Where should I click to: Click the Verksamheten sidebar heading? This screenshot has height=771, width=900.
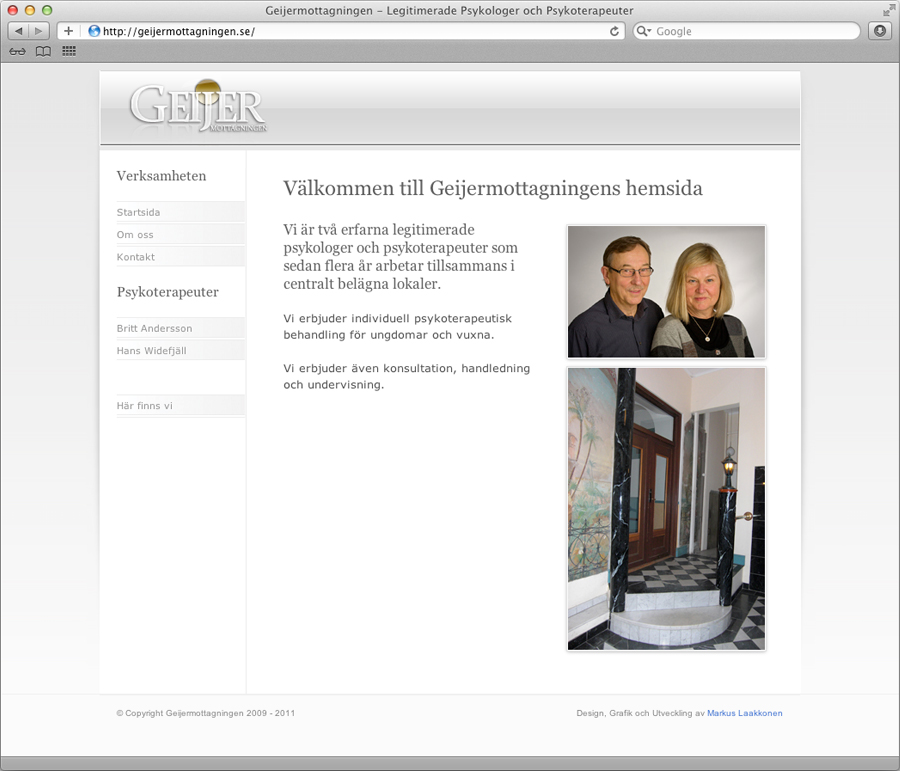point(161,176)
